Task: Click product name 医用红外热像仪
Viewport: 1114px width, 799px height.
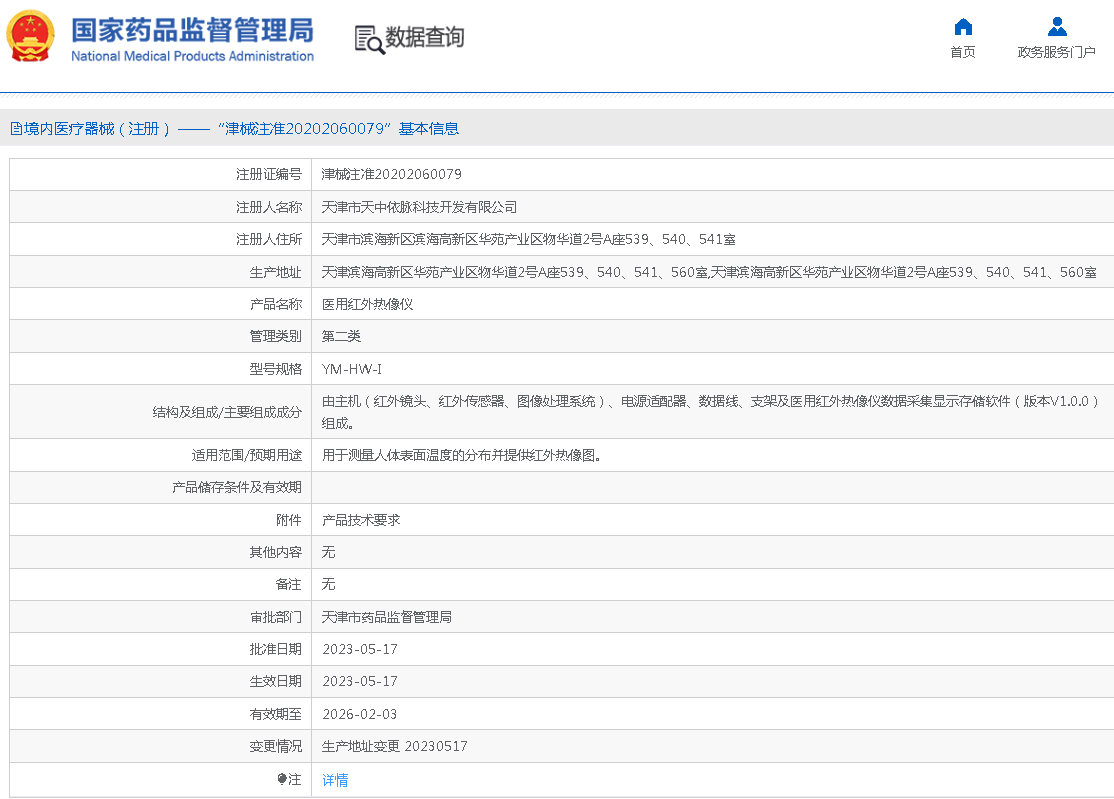Action: [367, 304]
